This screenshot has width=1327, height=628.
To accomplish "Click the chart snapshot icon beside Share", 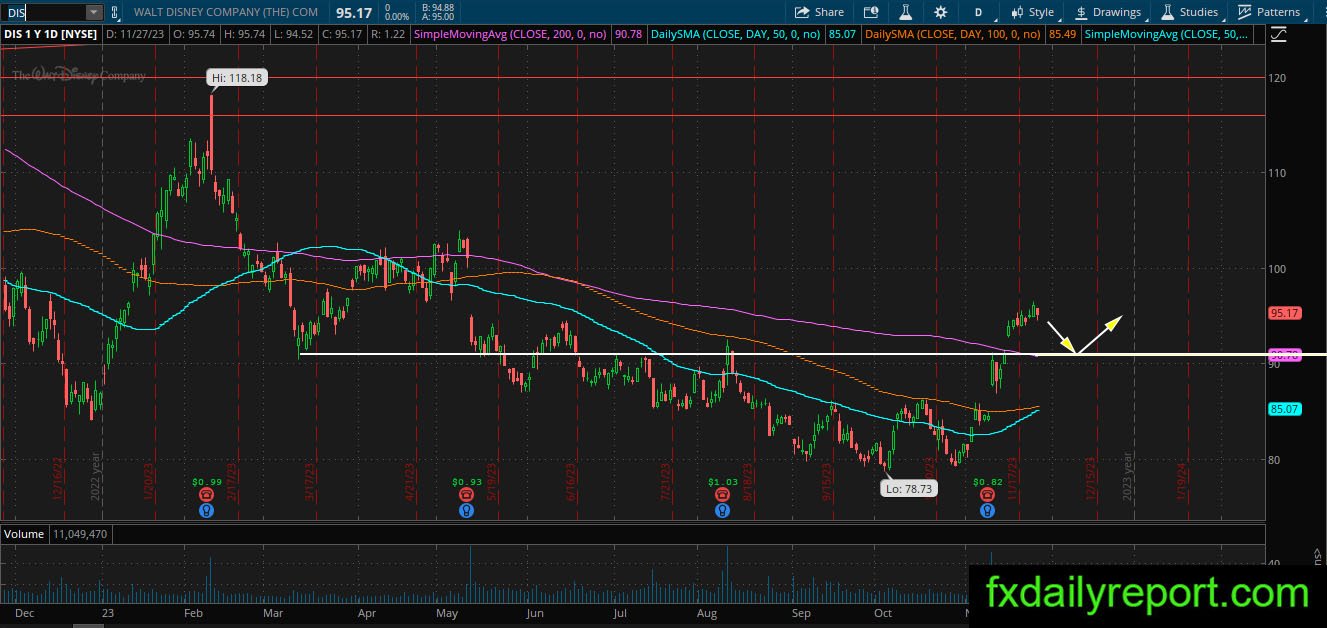I will click(871, 12).
